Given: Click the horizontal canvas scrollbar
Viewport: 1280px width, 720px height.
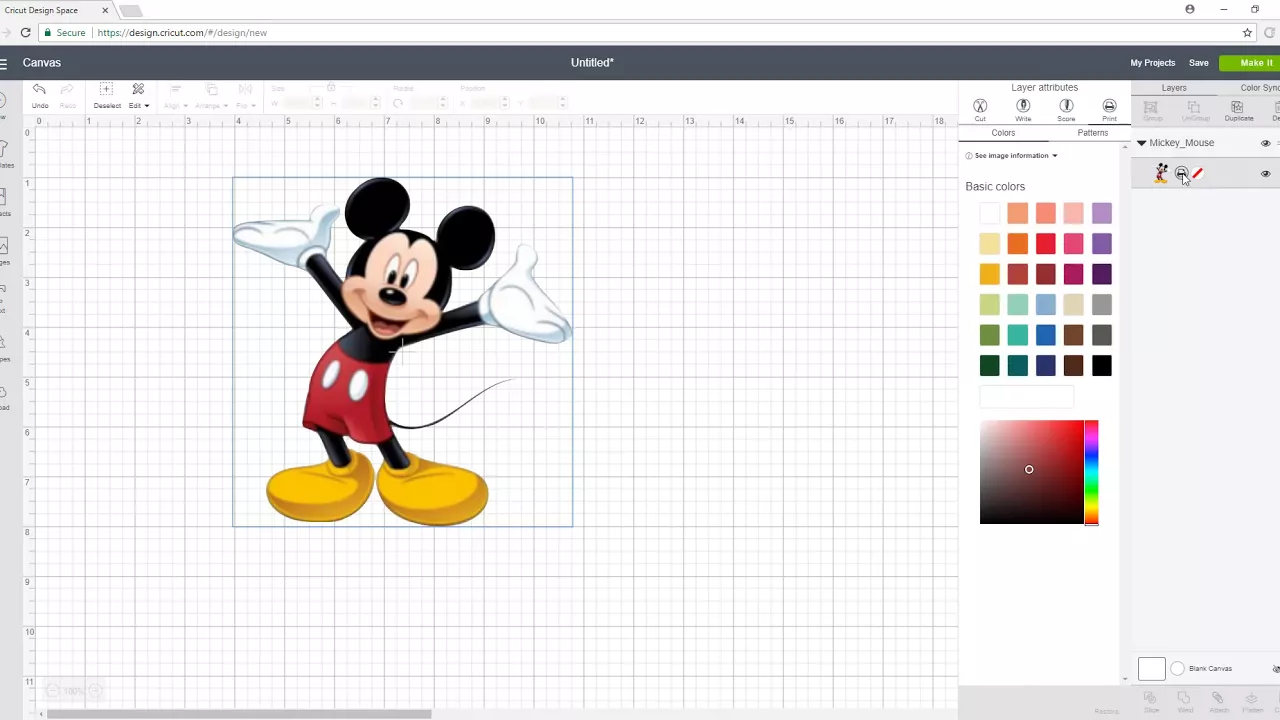Looking at the screenshot, I should [x=239, y=714].
